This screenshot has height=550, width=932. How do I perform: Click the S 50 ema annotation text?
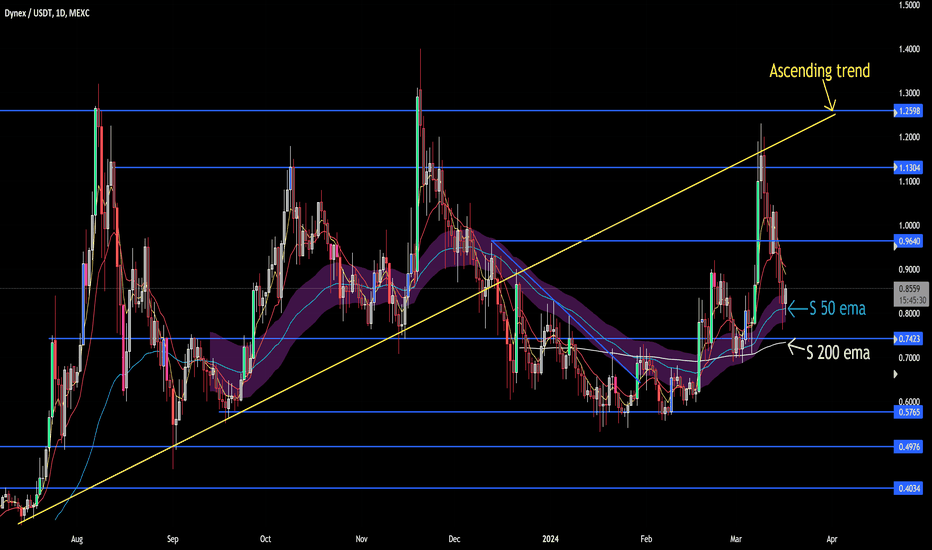pyautogui.click(x=837, y=309)
